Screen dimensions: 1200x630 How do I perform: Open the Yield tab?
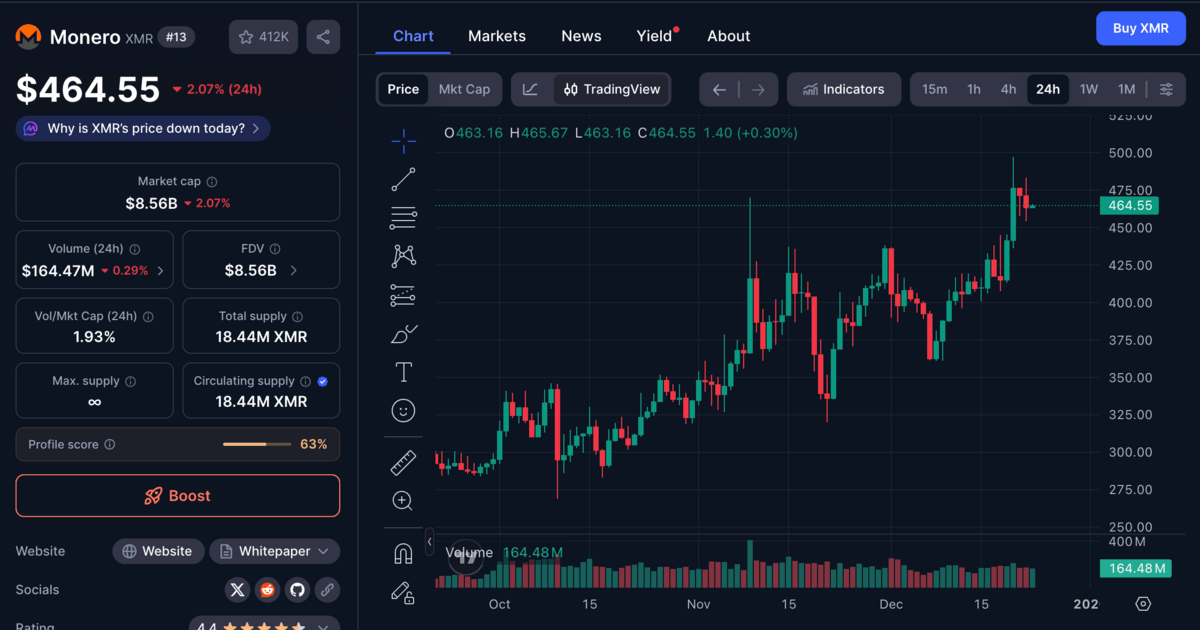(x=655, y=36)
